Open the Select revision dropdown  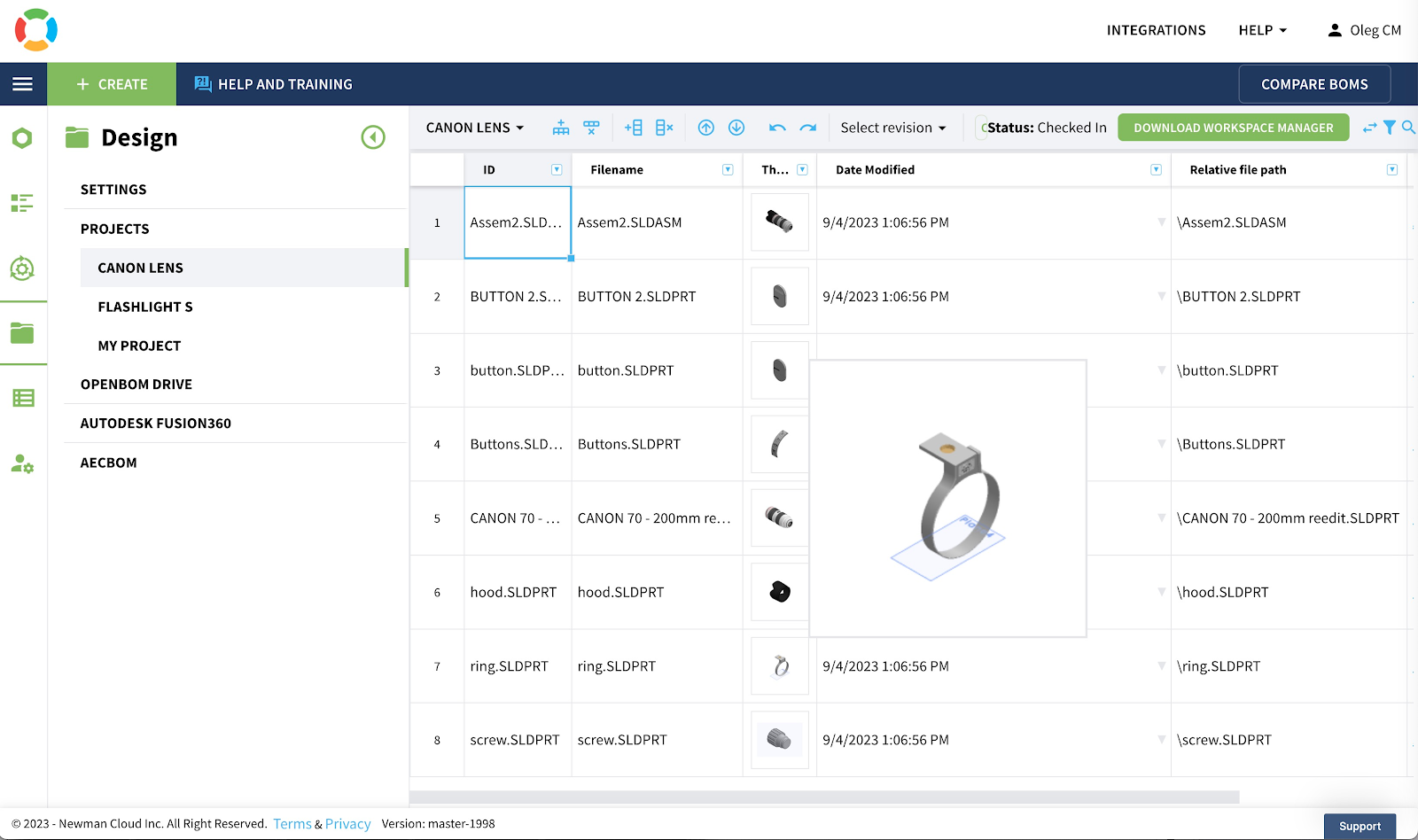click(893, 128)
